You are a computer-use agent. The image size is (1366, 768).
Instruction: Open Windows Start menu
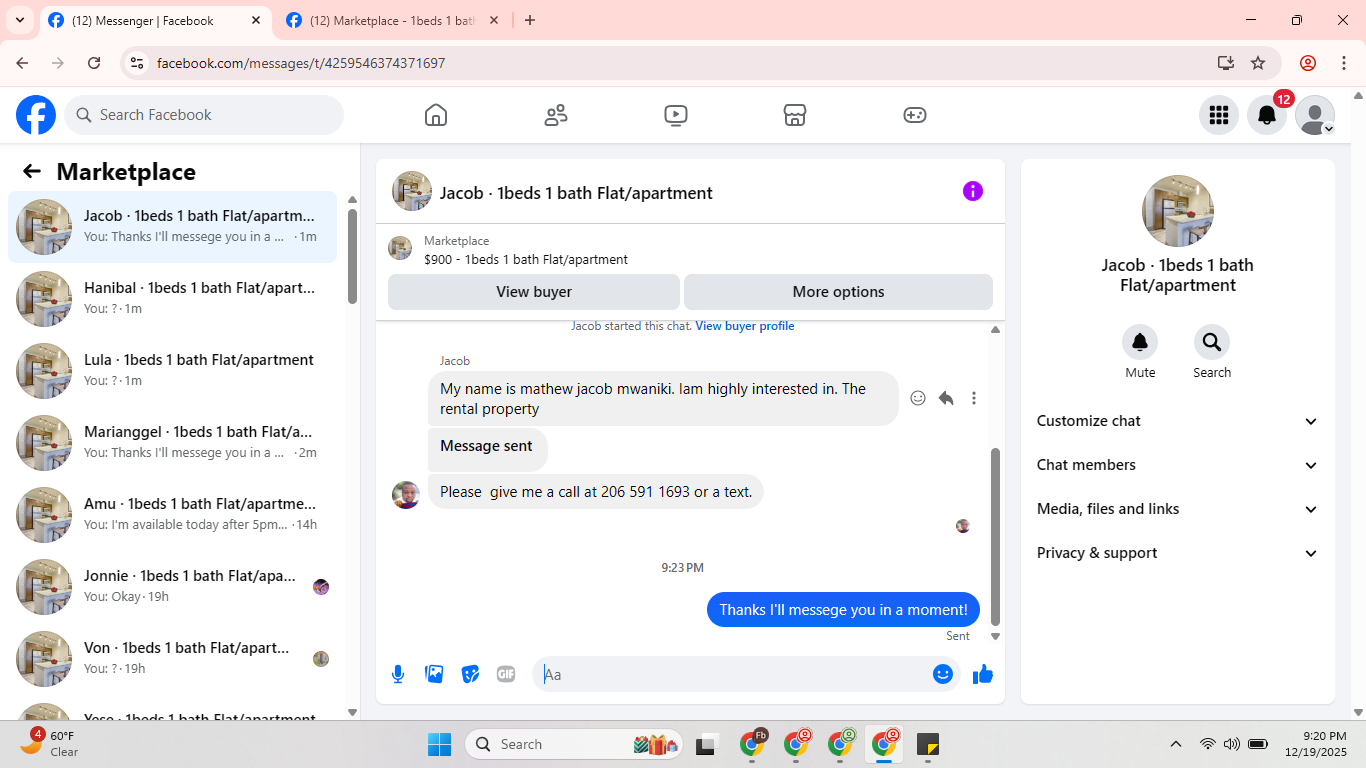(440, 744)
